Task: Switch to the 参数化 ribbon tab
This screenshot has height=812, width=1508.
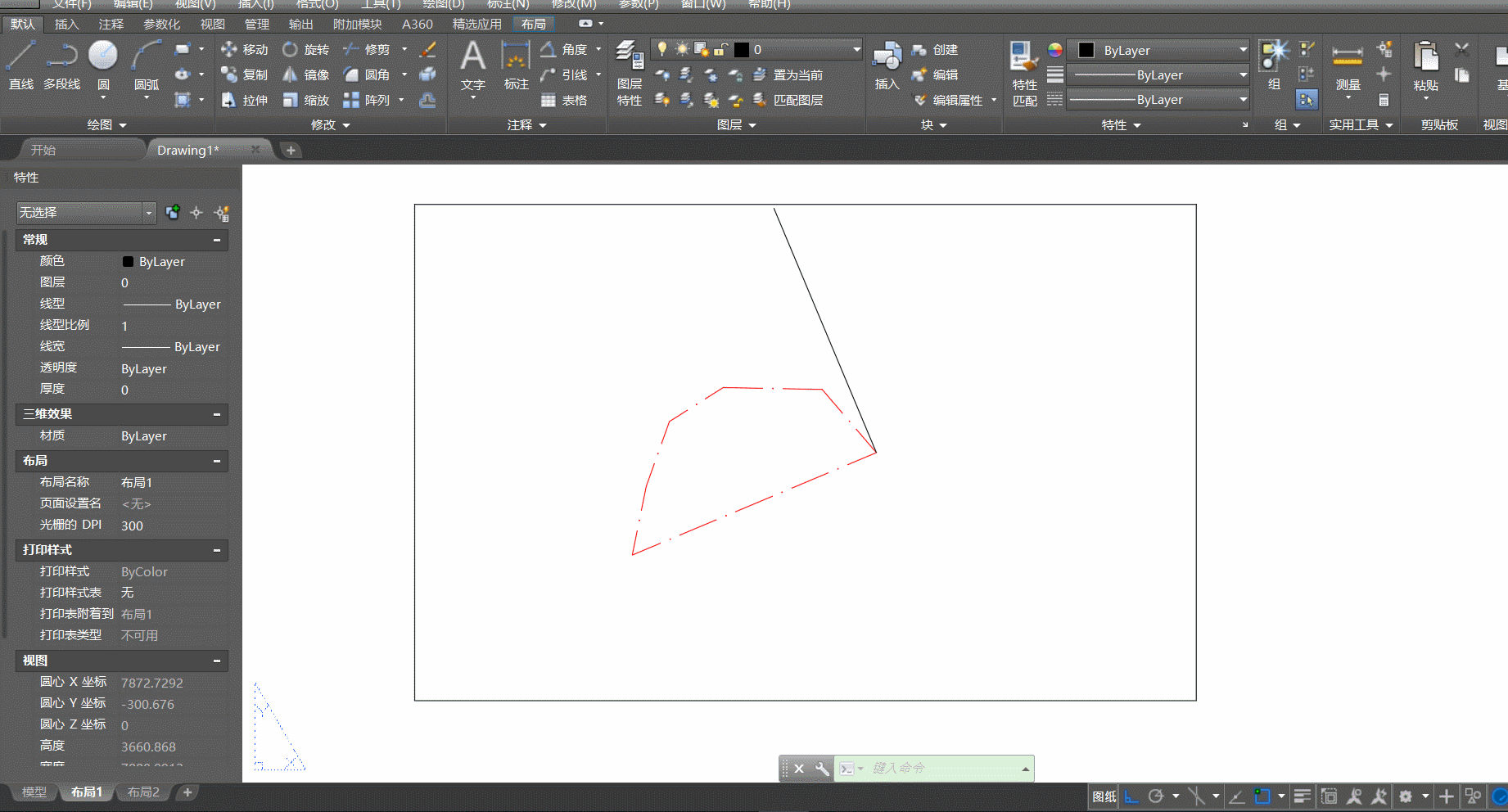Action: pyautogui.click(x=162, y=25)
